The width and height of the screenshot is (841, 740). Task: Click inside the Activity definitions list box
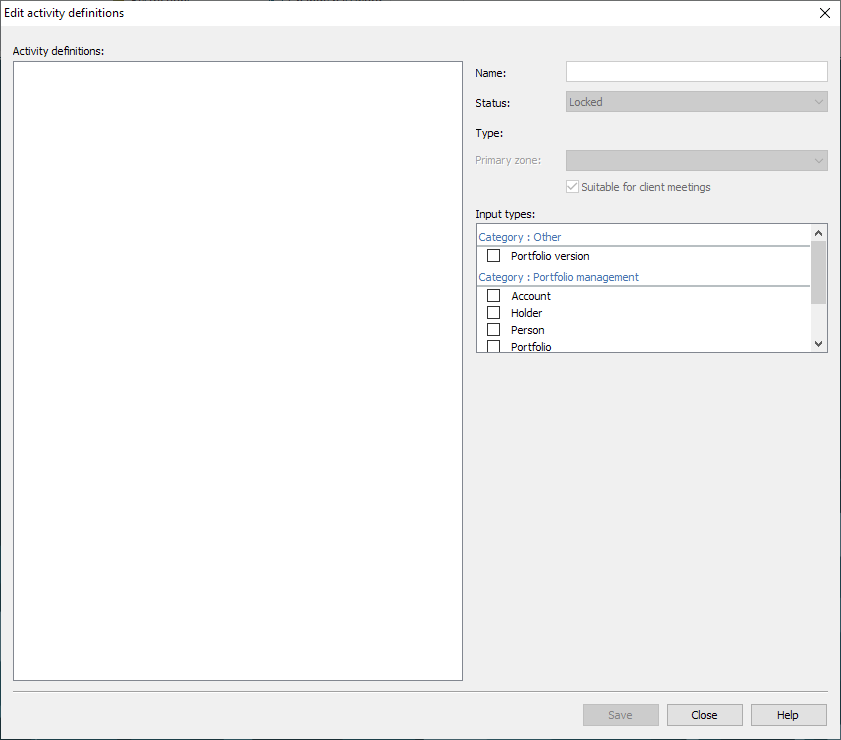coord(238,371)
